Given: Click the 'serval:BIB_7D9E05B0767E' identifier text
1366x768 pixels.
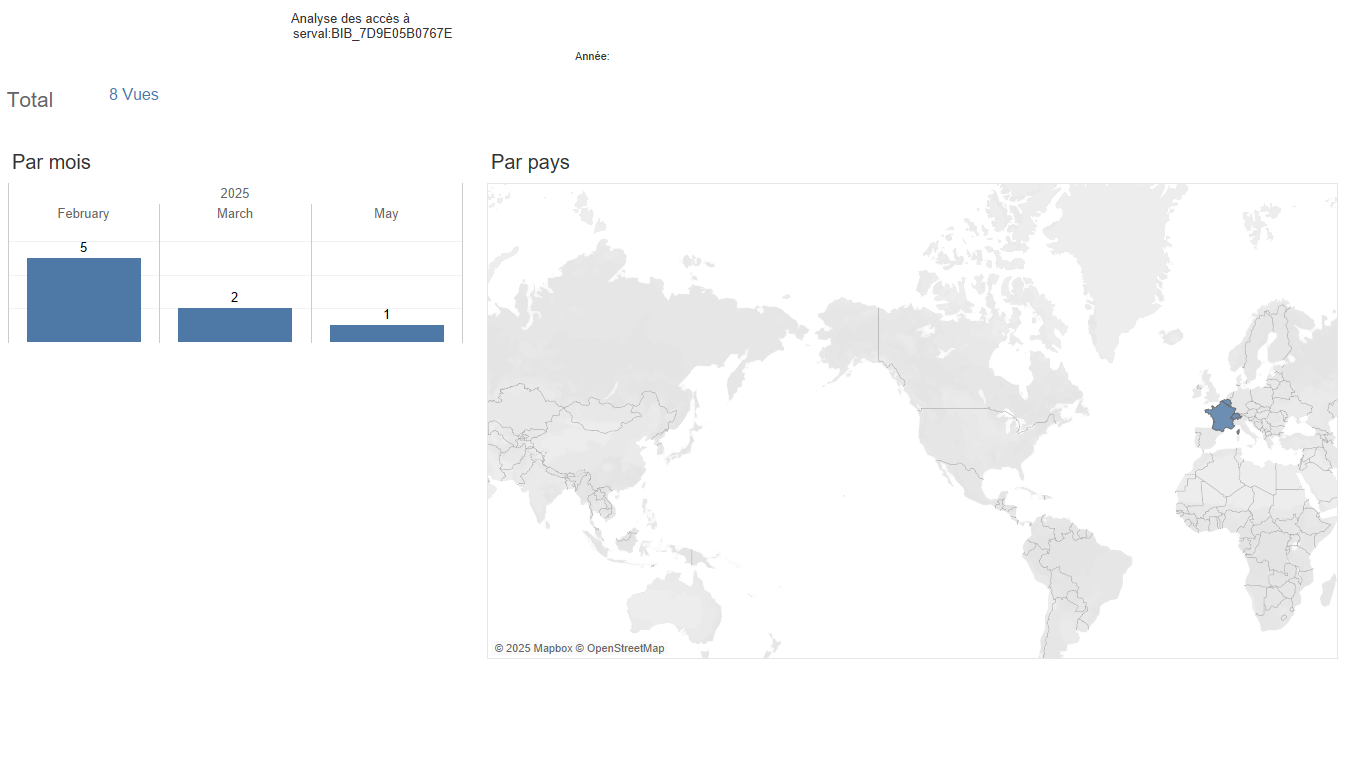Looking at the screenshot, I should (x=372, y=34).
